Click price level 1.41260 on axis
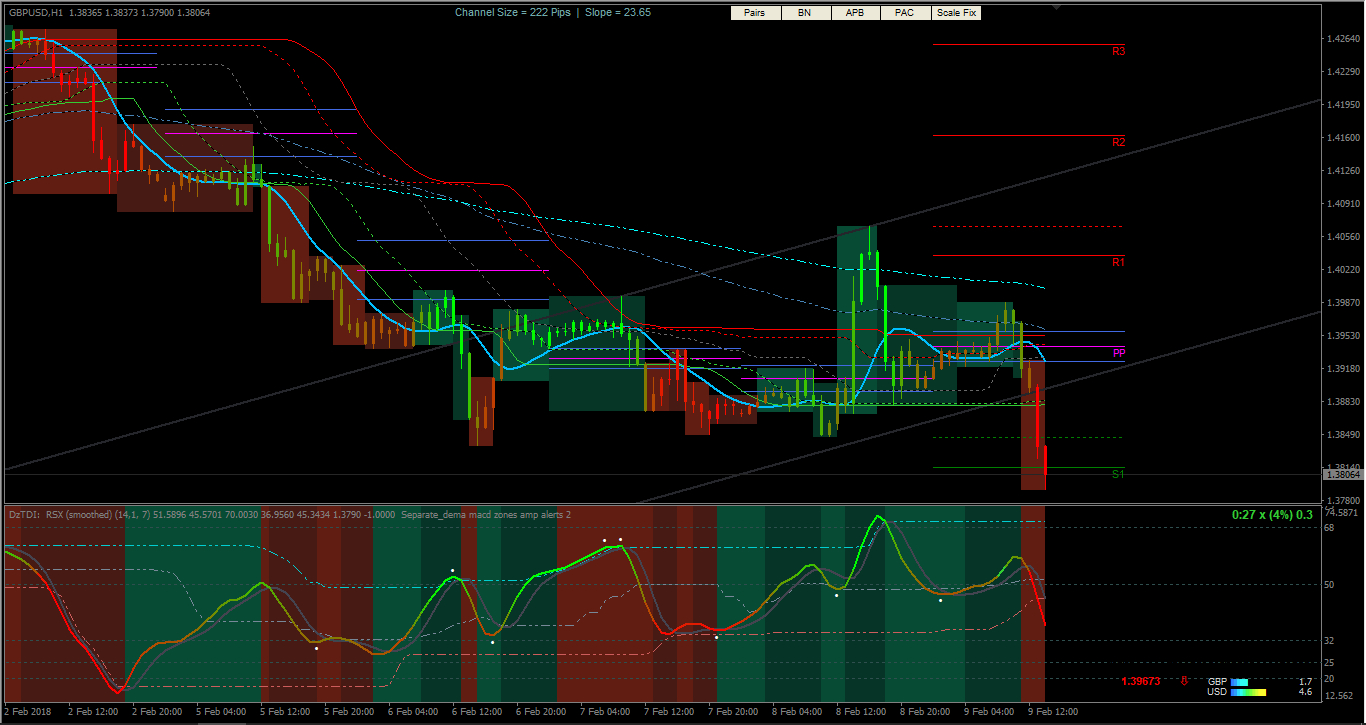 (x=1341, y=171)
